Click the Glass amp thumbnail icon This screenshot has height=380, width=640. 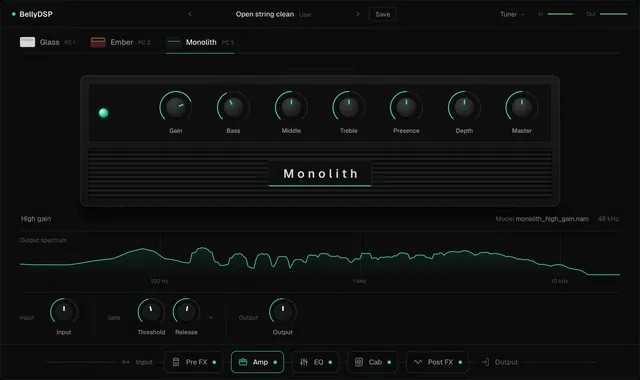coord(27,42)
